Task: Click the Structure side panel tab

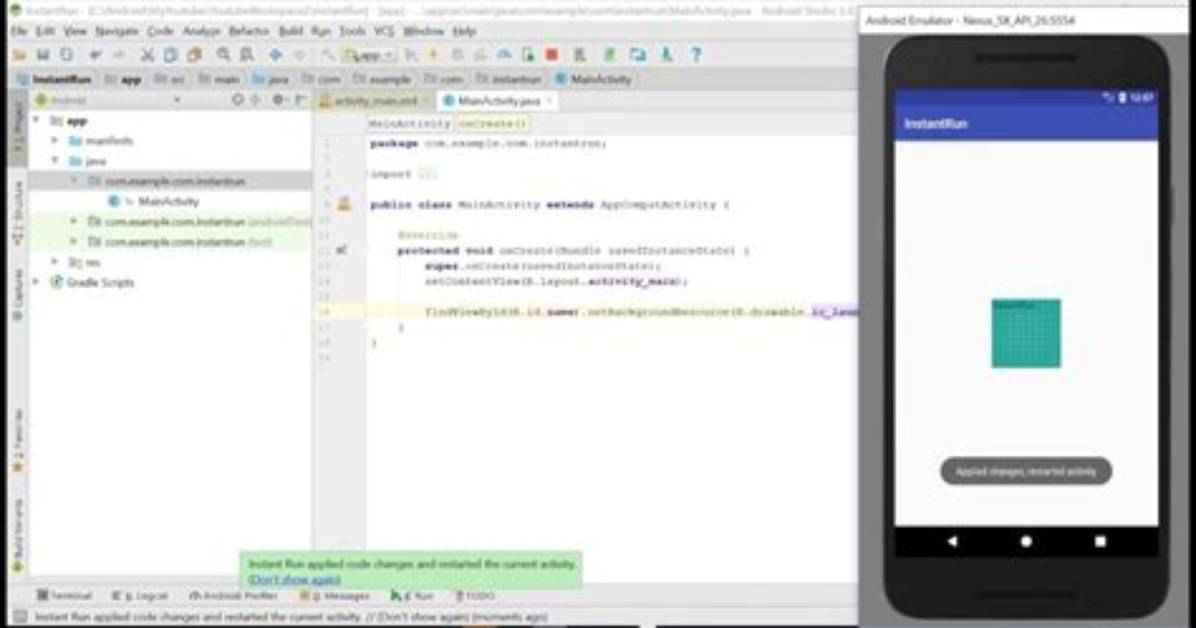Action: click(x=18, y=214)
